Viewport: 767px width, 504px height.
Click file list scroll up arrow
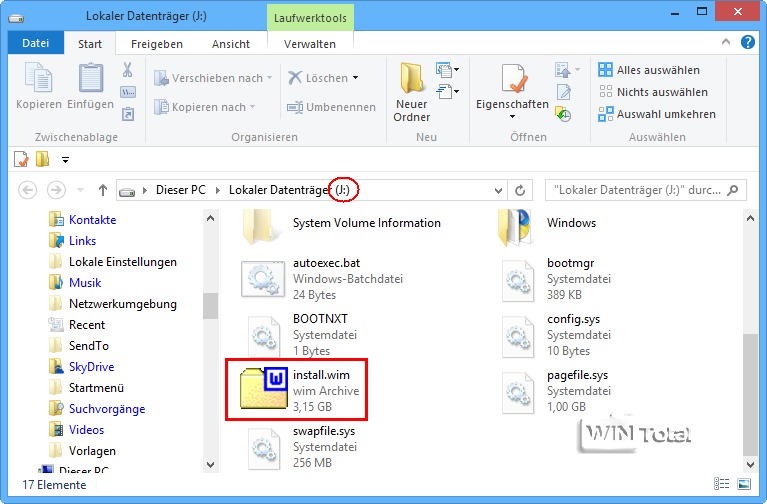750,219
